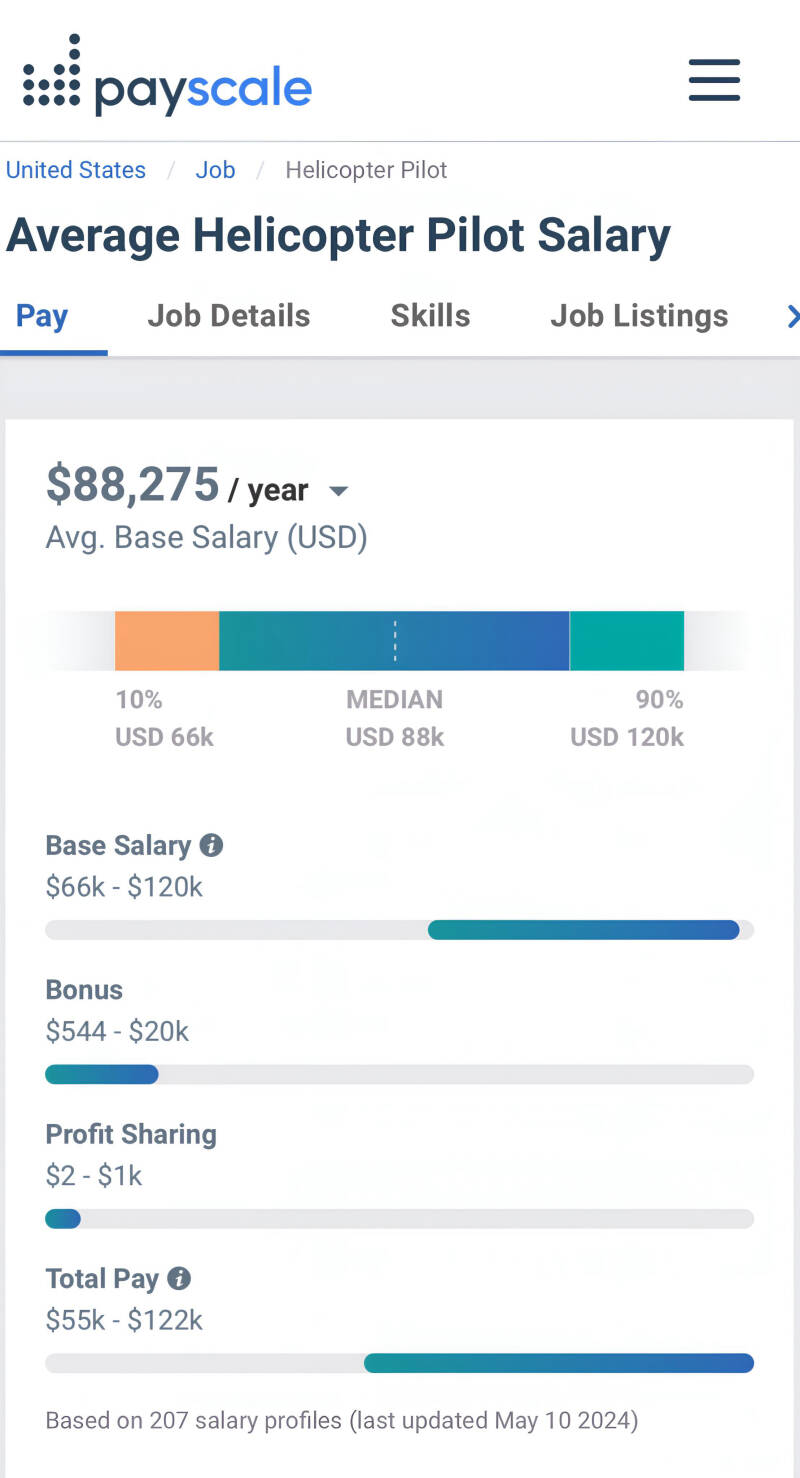Follow the United States breadcrumb link
This screenshot has height=1478, width=800.
click(76, 170)
